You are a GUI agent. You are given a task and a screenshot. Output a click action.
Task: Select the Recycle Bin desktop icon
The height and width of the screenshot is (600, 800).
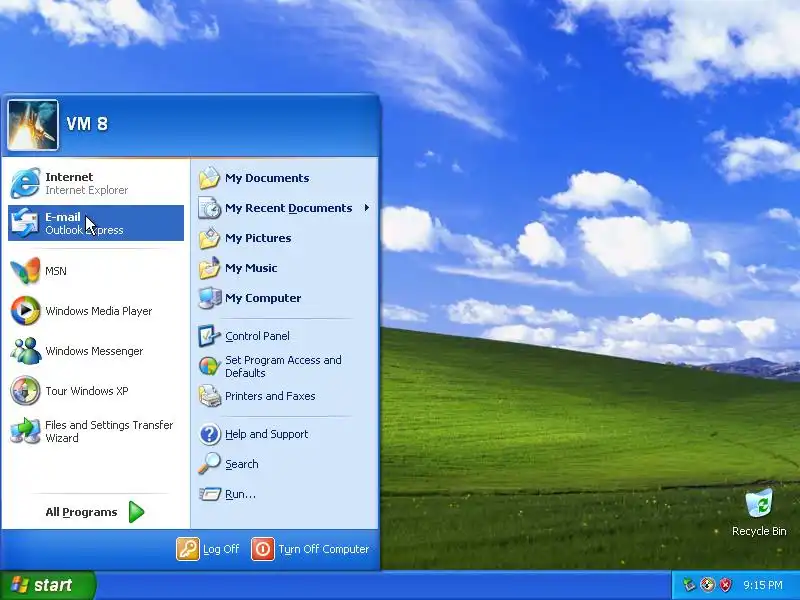[759, 504]
